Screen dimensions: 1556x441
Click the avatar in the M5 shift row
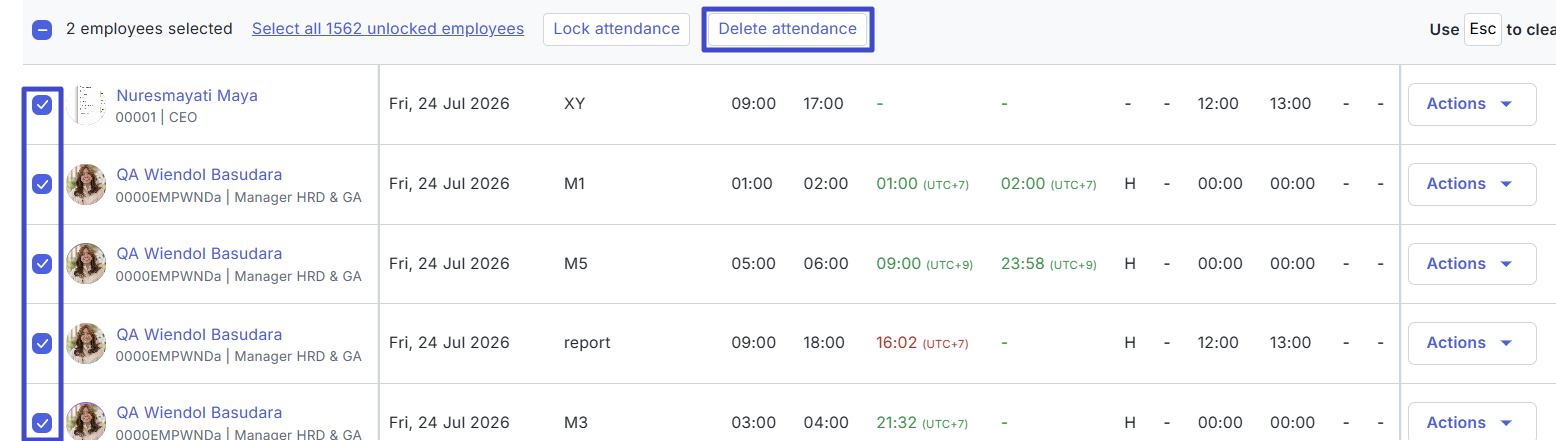(x=86, y=264)
